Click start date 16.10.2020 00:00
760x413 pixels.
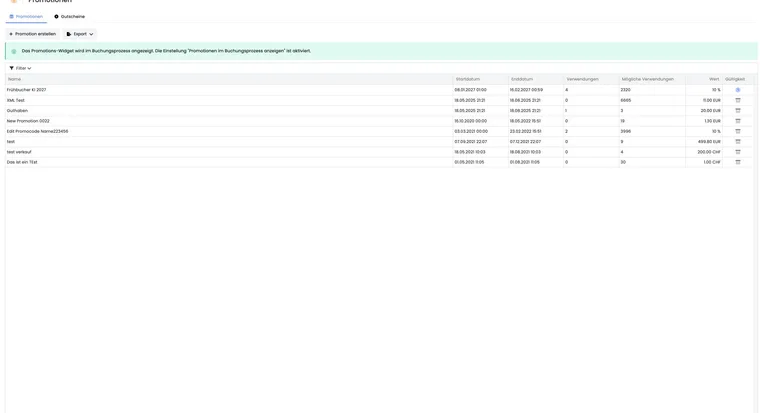coord(471,121)
